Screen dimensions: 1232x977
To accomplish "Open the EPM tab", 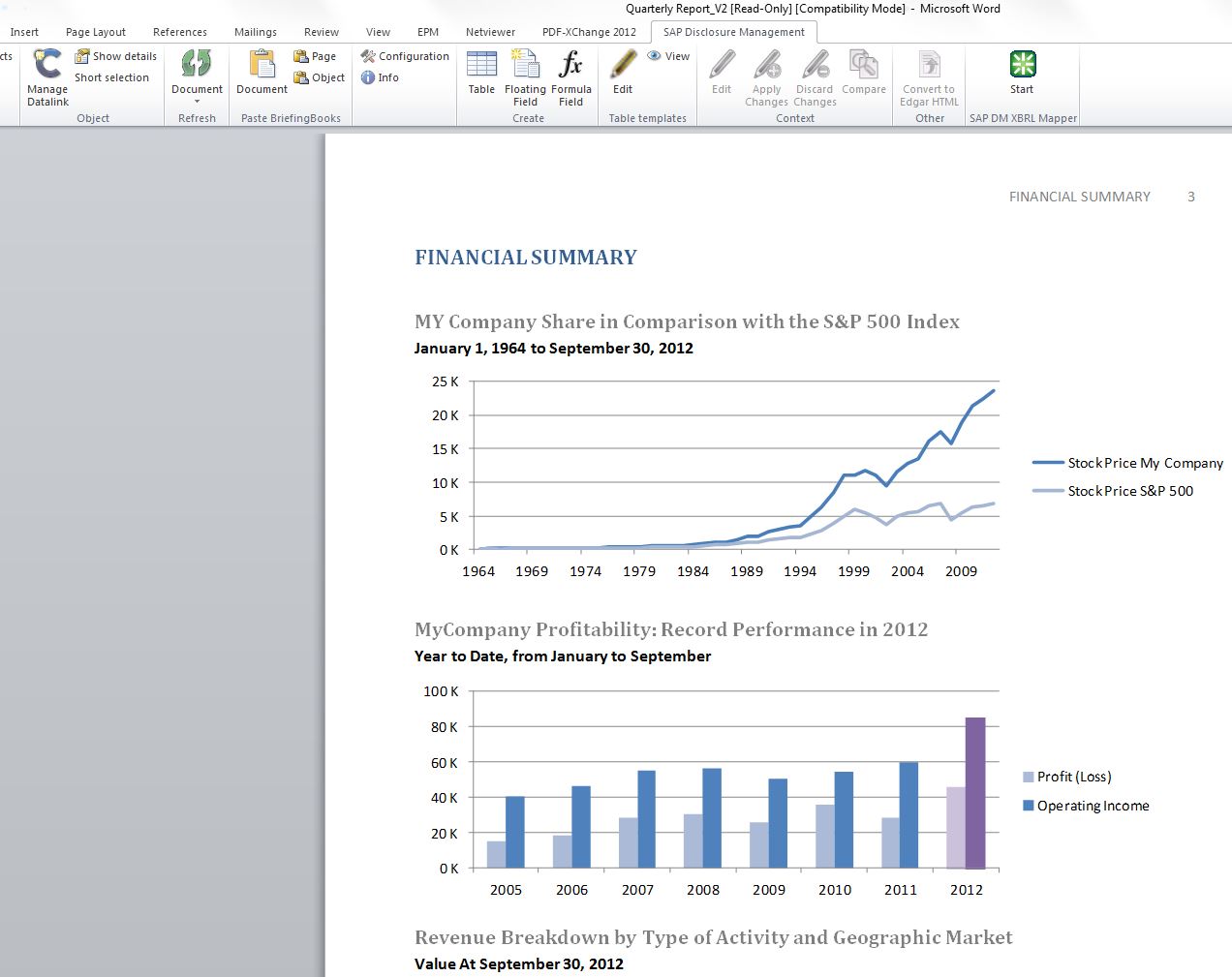I will [428, 32].
